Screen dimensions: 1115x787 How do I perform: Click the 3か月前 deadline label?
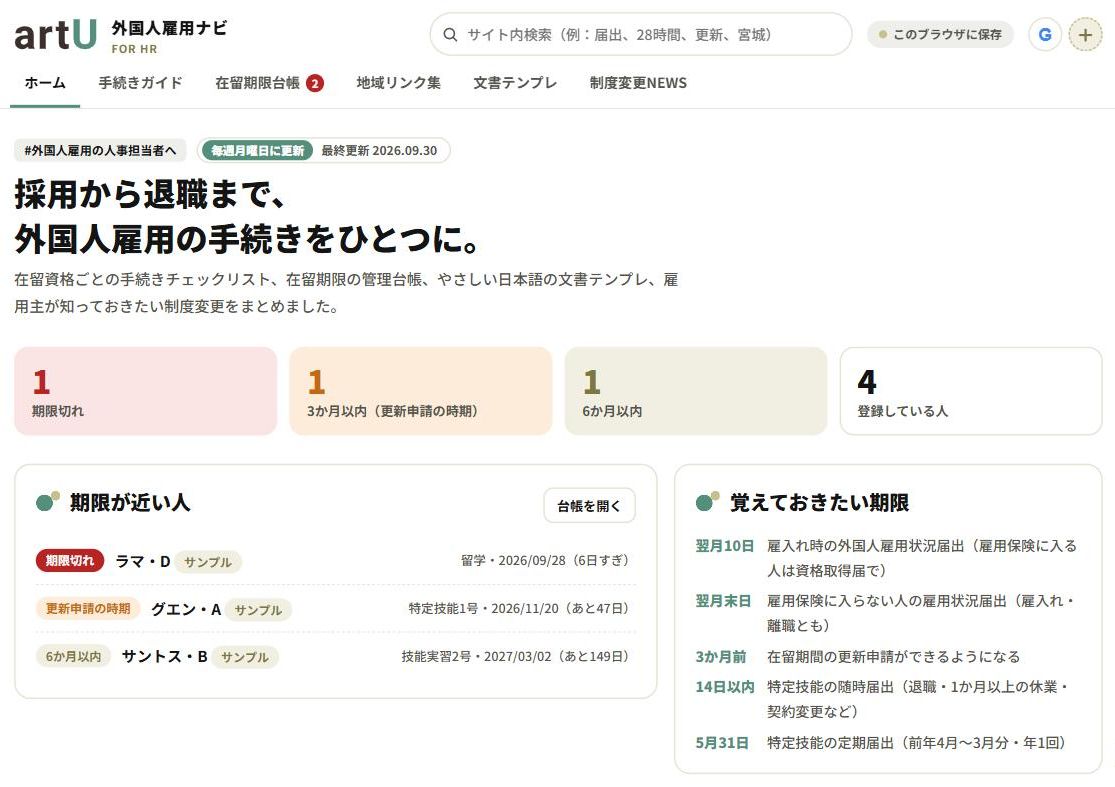(x=720, y=656)
